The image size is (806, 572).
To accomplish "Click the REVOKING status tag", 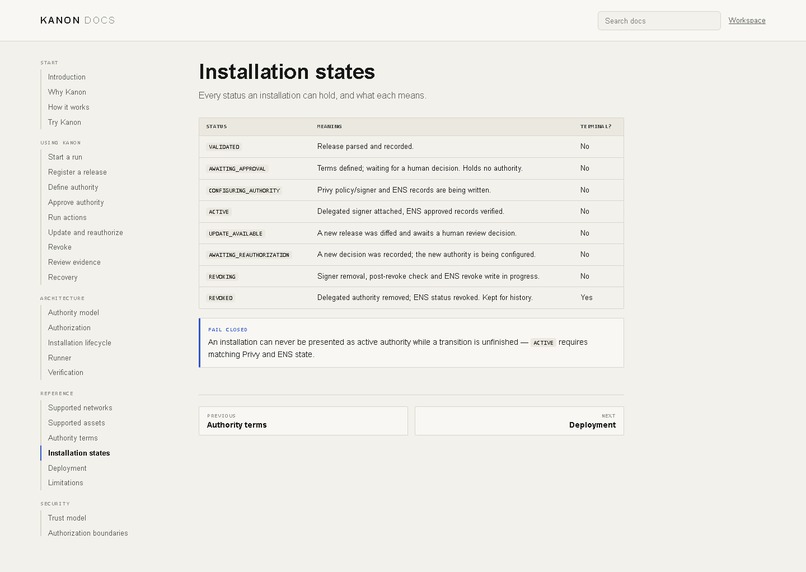I will click(222, 276).
